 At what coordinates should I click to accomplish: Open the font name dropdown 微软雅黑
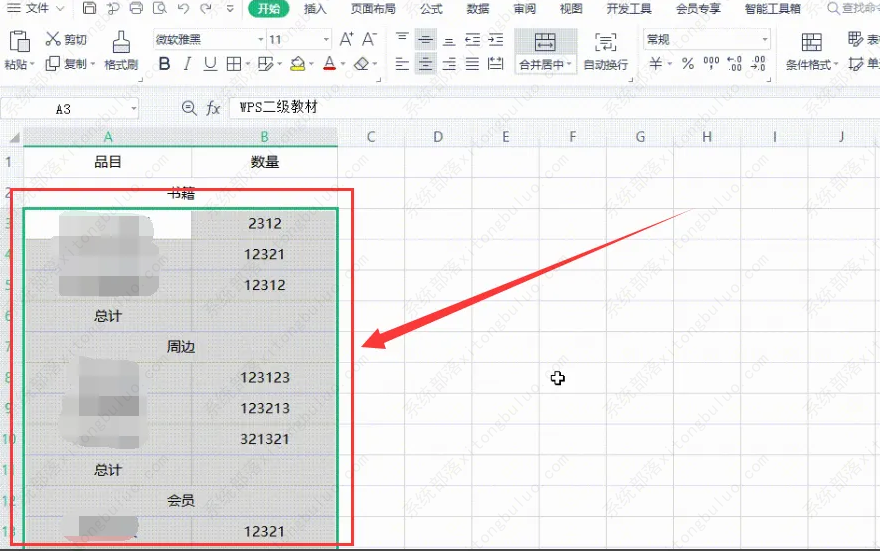pyautogui.click(x=260, y=39)
